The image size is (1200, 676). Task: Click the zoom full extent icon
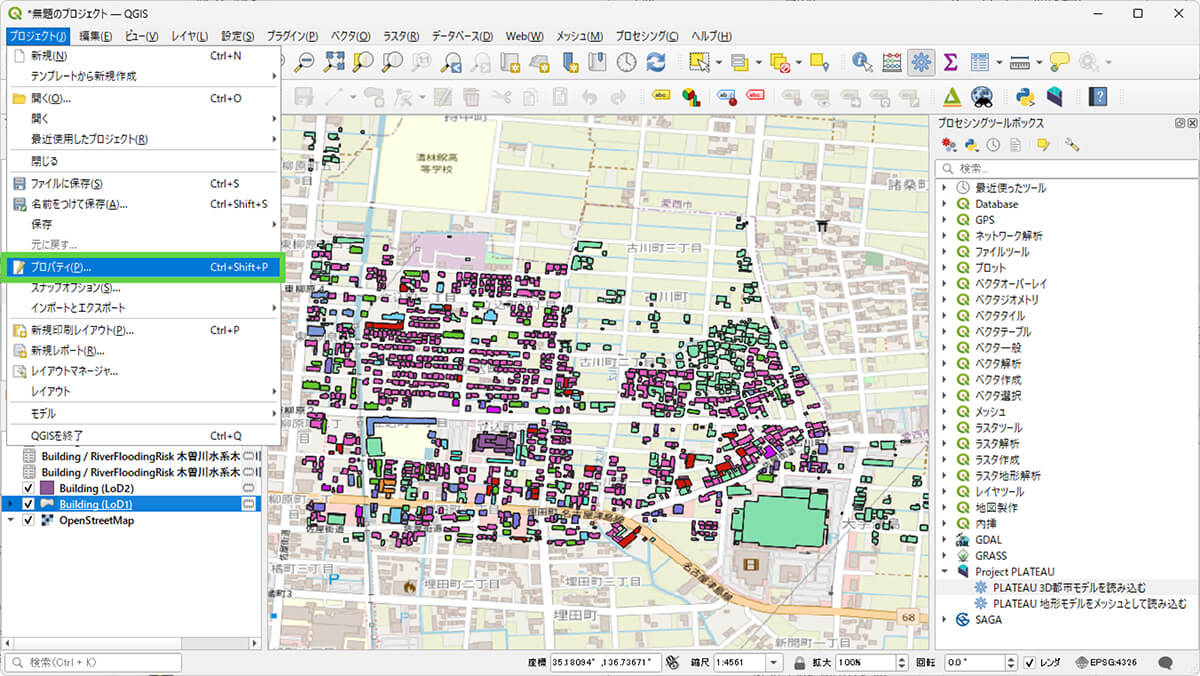[x=334, y=62]
